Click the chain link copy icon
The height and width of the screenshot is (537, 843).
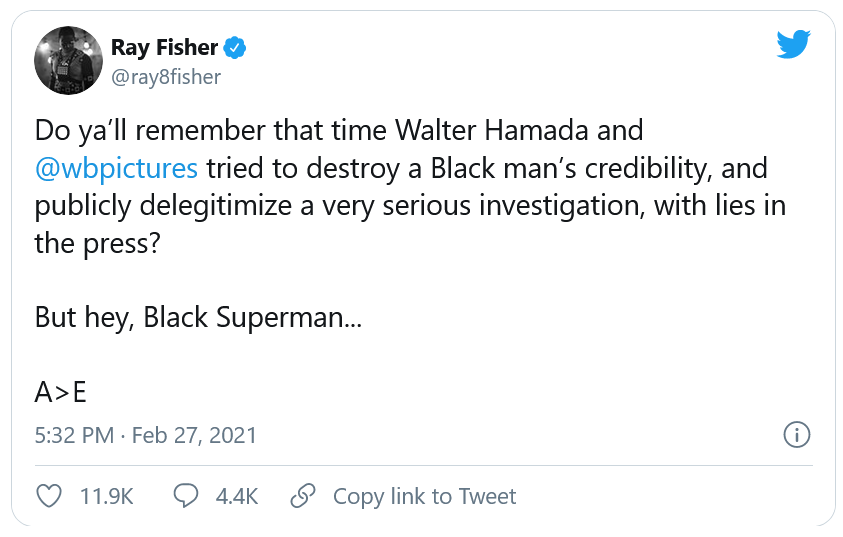click(x=303, y=495)
